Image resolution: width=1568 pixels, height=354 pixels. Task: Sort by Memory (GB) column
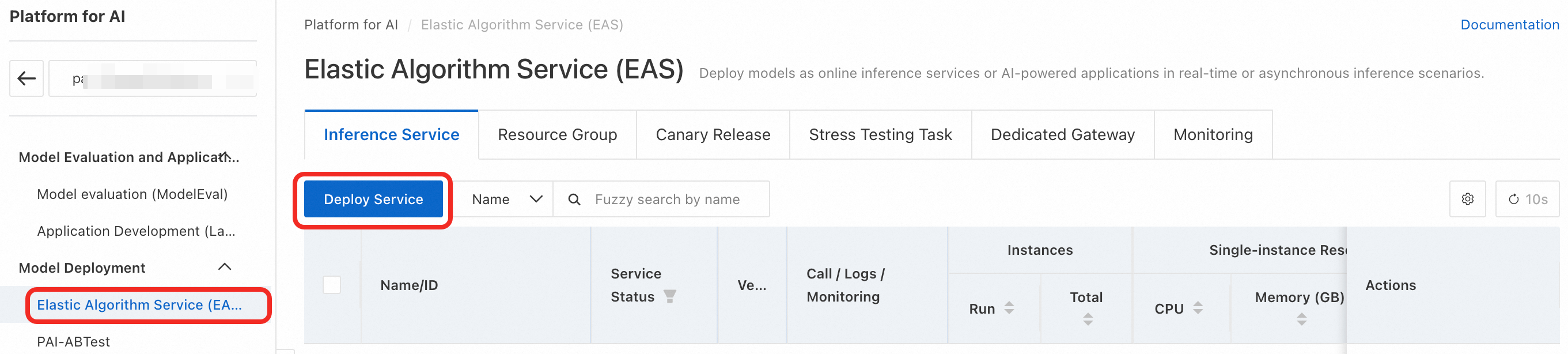1301,319
